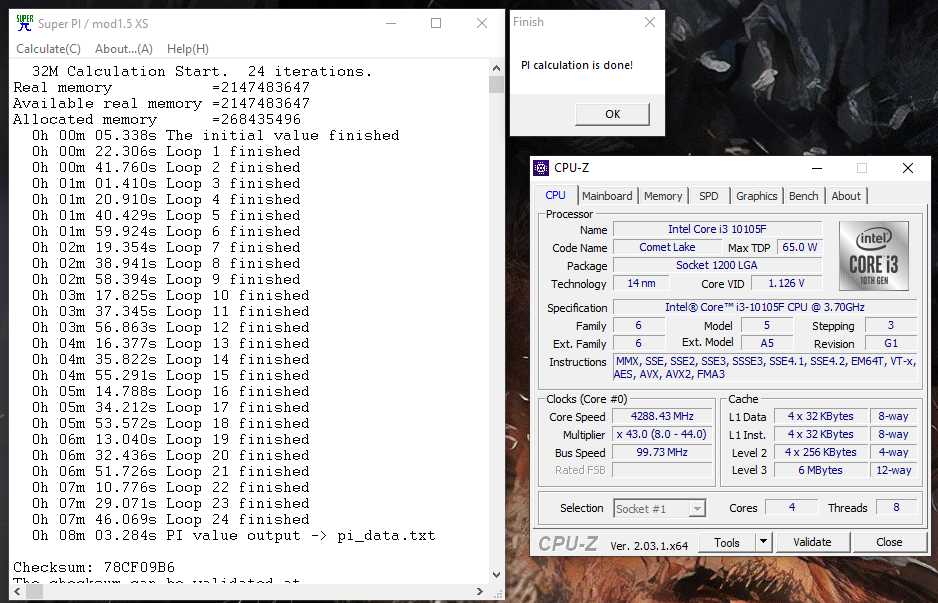Click the Core Speed value '4288.43 MHz'
Viewport: 938px width, 603px height.
pos(662,416)
